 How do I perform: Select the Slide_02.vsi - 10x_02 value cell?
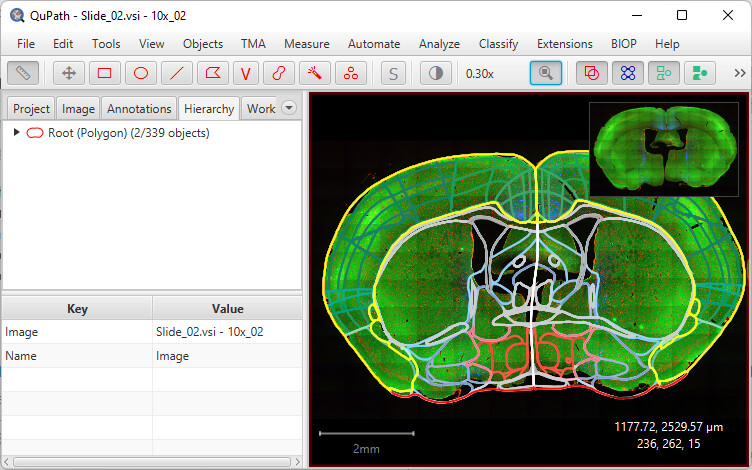point(227,332)
